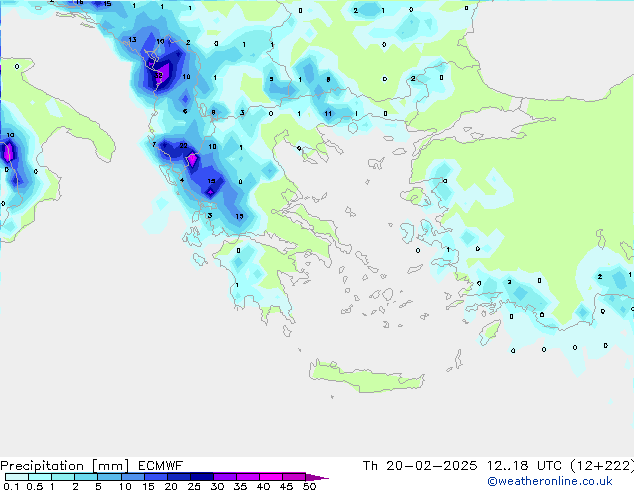634x490 pixels.
Task: Select the legend swatch between 20 and 25
Action: [x=178, y=477]
